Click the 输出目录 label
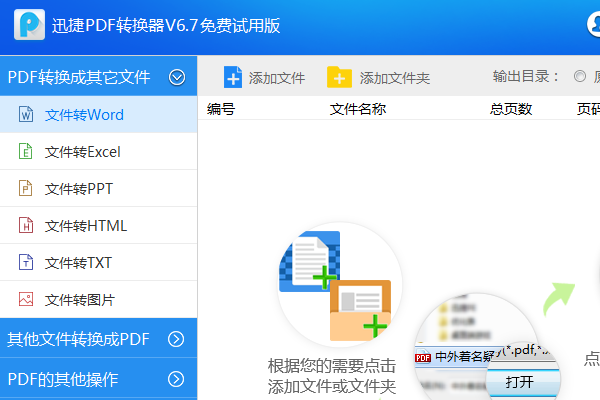The height and width of the screenshot is (400, 600). point(525,76)
